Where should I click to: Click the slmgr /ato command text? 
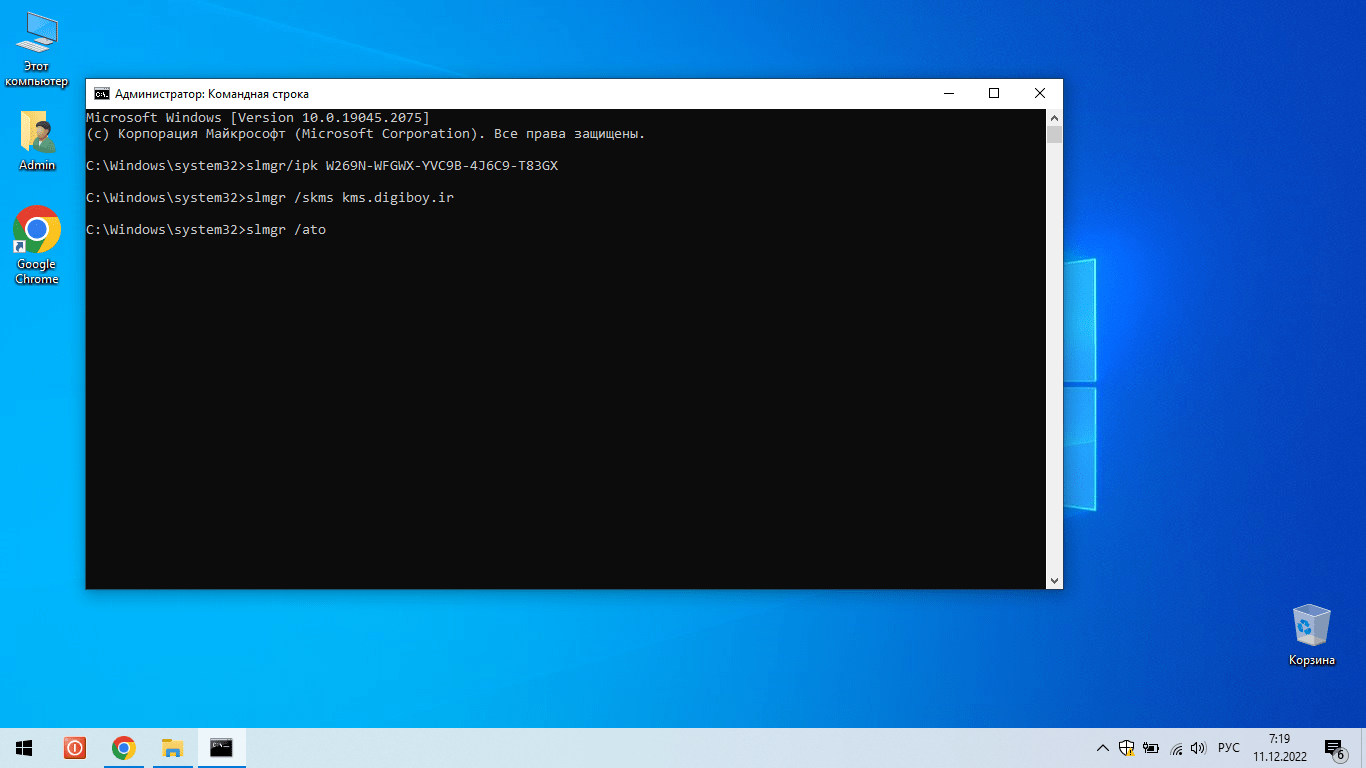[x=286, y=230]
